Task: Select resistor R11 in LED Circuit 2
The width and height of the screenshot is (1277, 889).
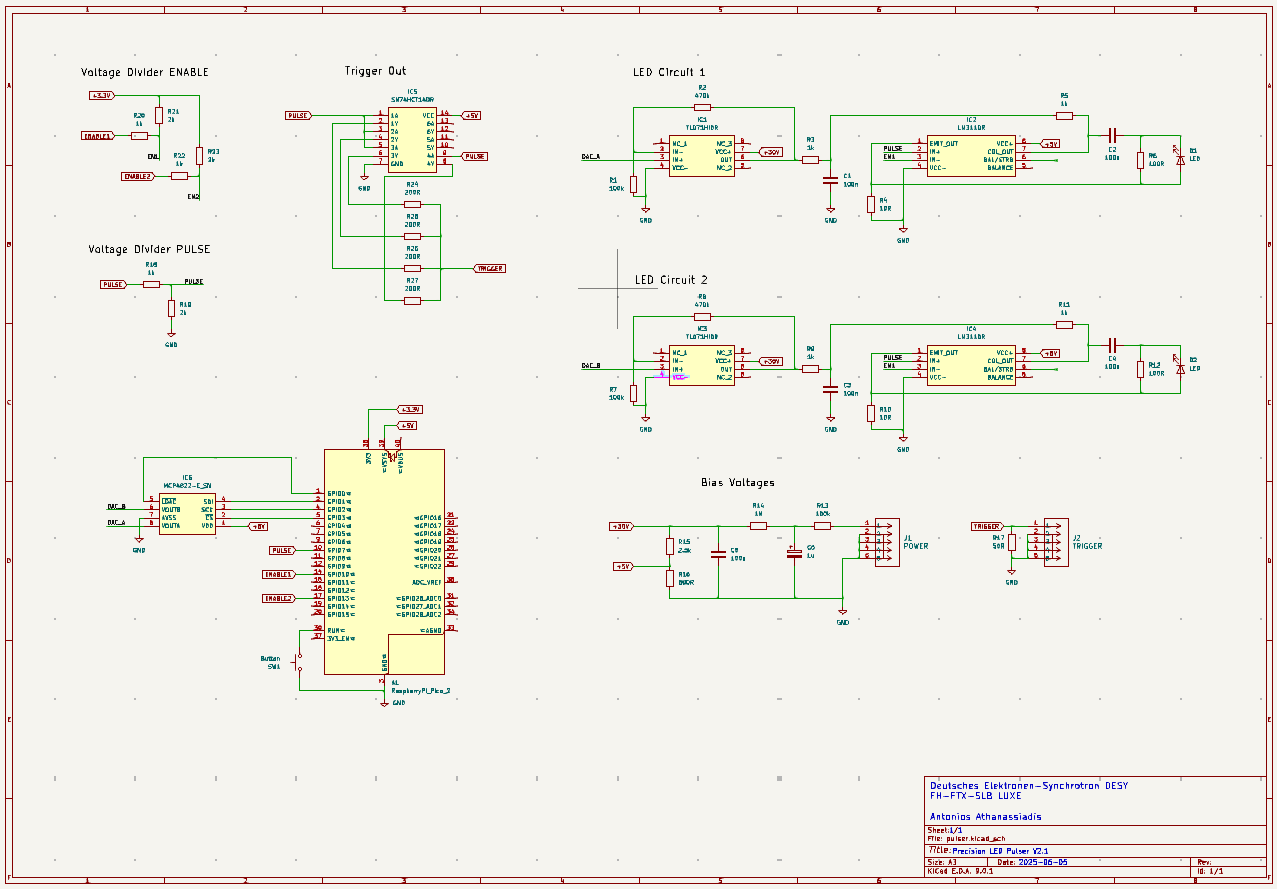Action: [1064, 325]
